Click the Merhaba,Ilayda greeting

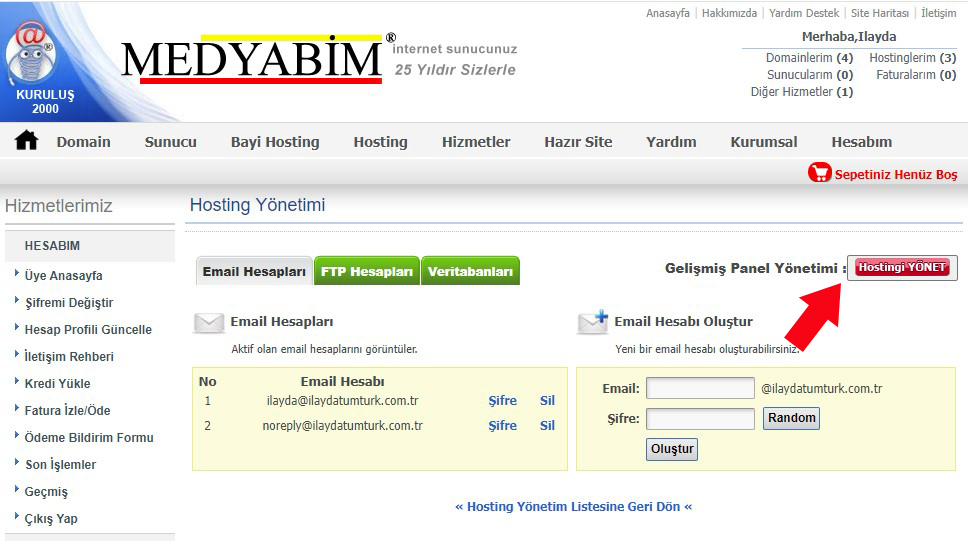849,36
